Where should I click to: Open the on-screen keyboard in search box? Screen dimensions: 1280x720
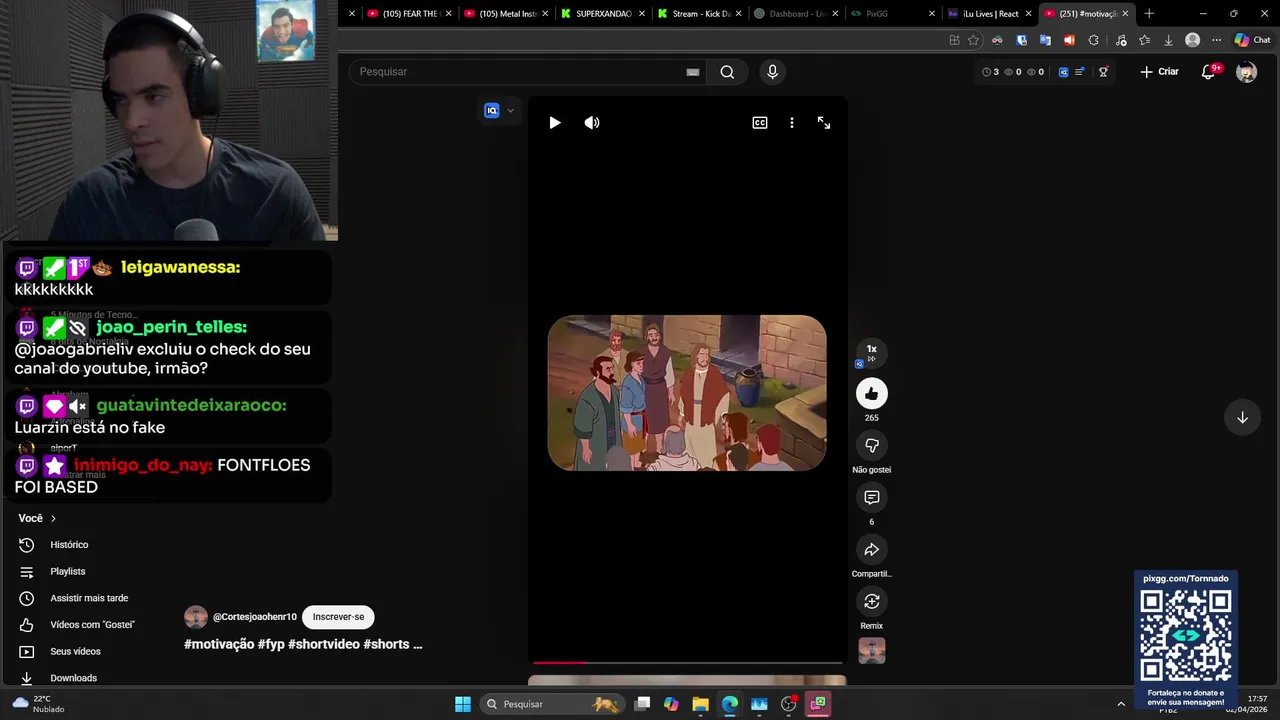pos(692,72)
